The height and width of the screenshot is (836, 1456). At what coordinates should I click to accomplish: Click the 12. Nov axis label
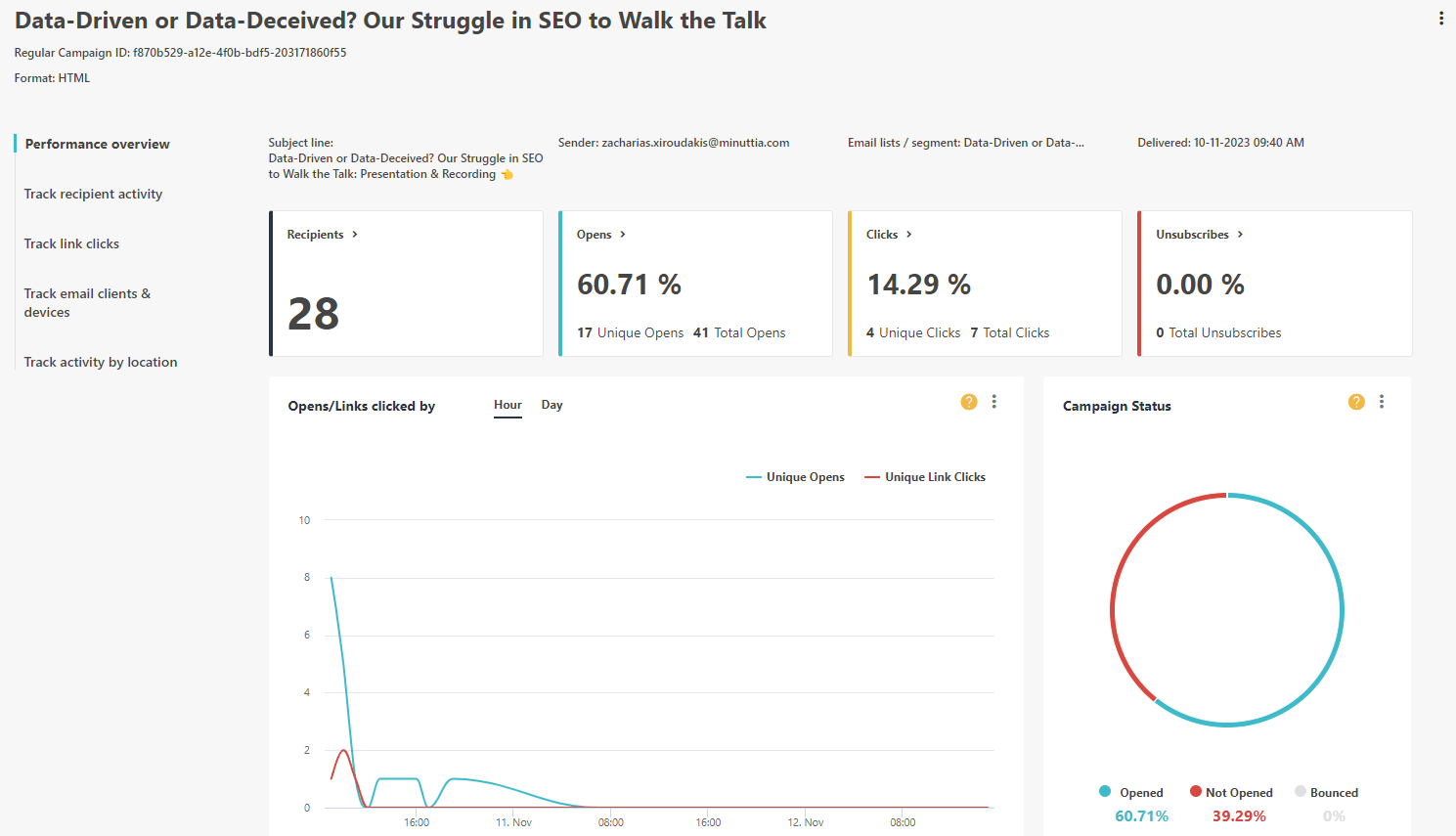click(806, 822)
